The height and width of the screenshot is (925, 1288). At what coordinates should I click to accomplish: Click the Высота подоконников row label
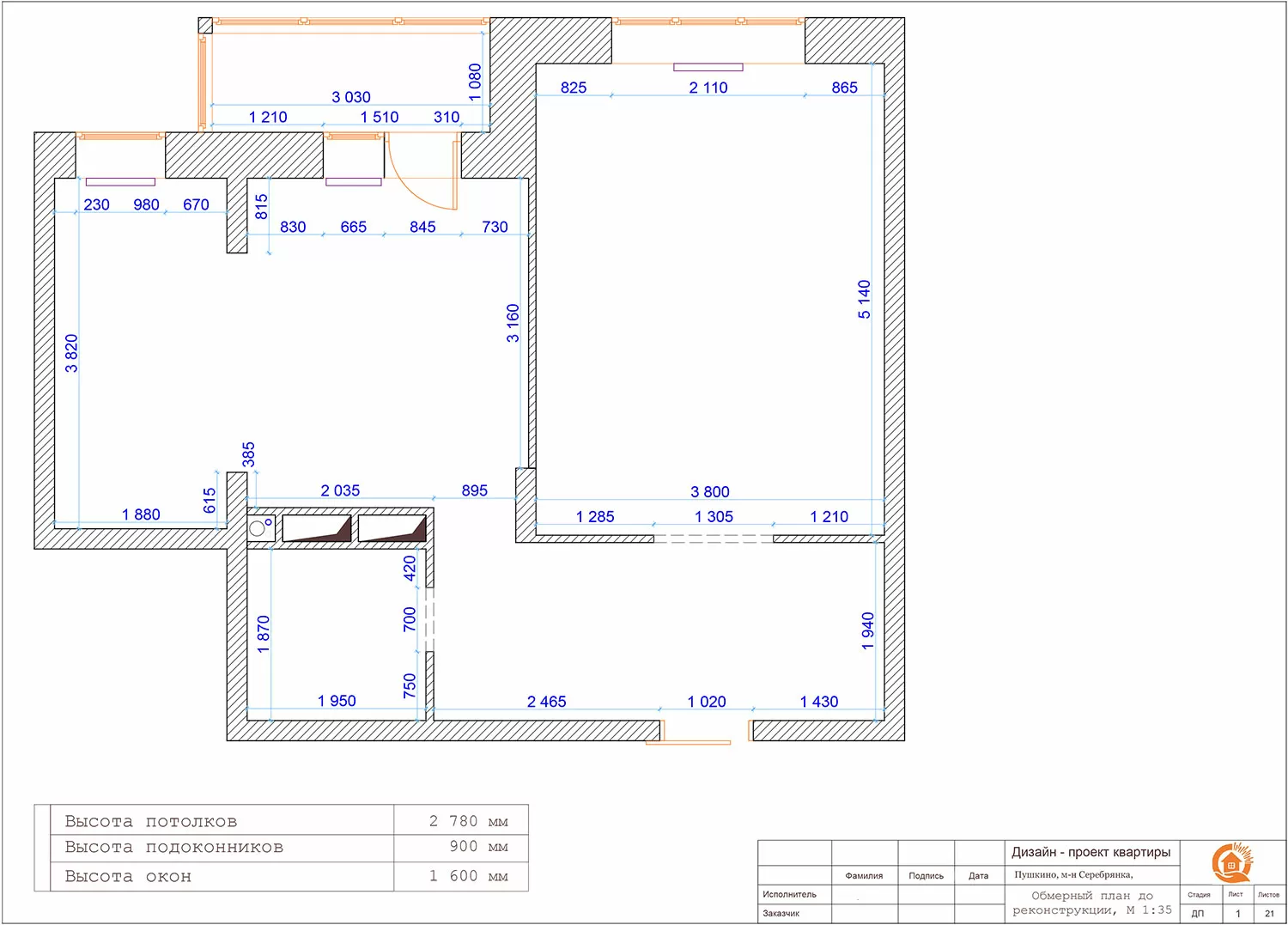tap(174, 848)
